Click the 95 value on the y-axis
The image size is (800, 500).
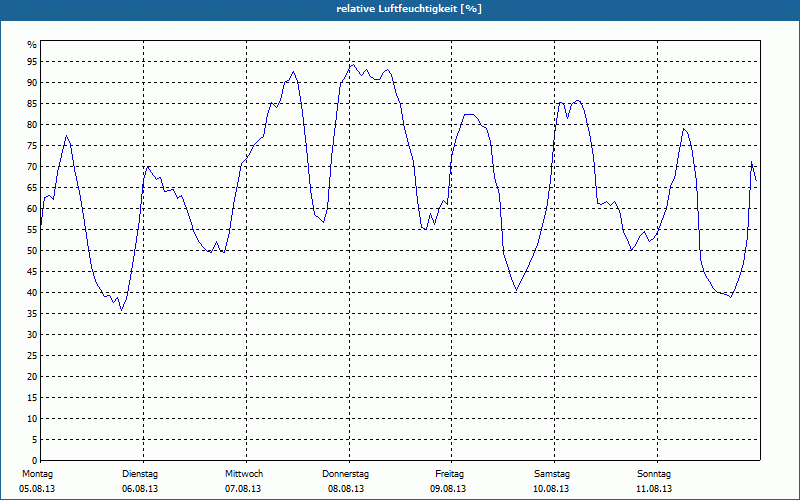(x=32, y=62)
